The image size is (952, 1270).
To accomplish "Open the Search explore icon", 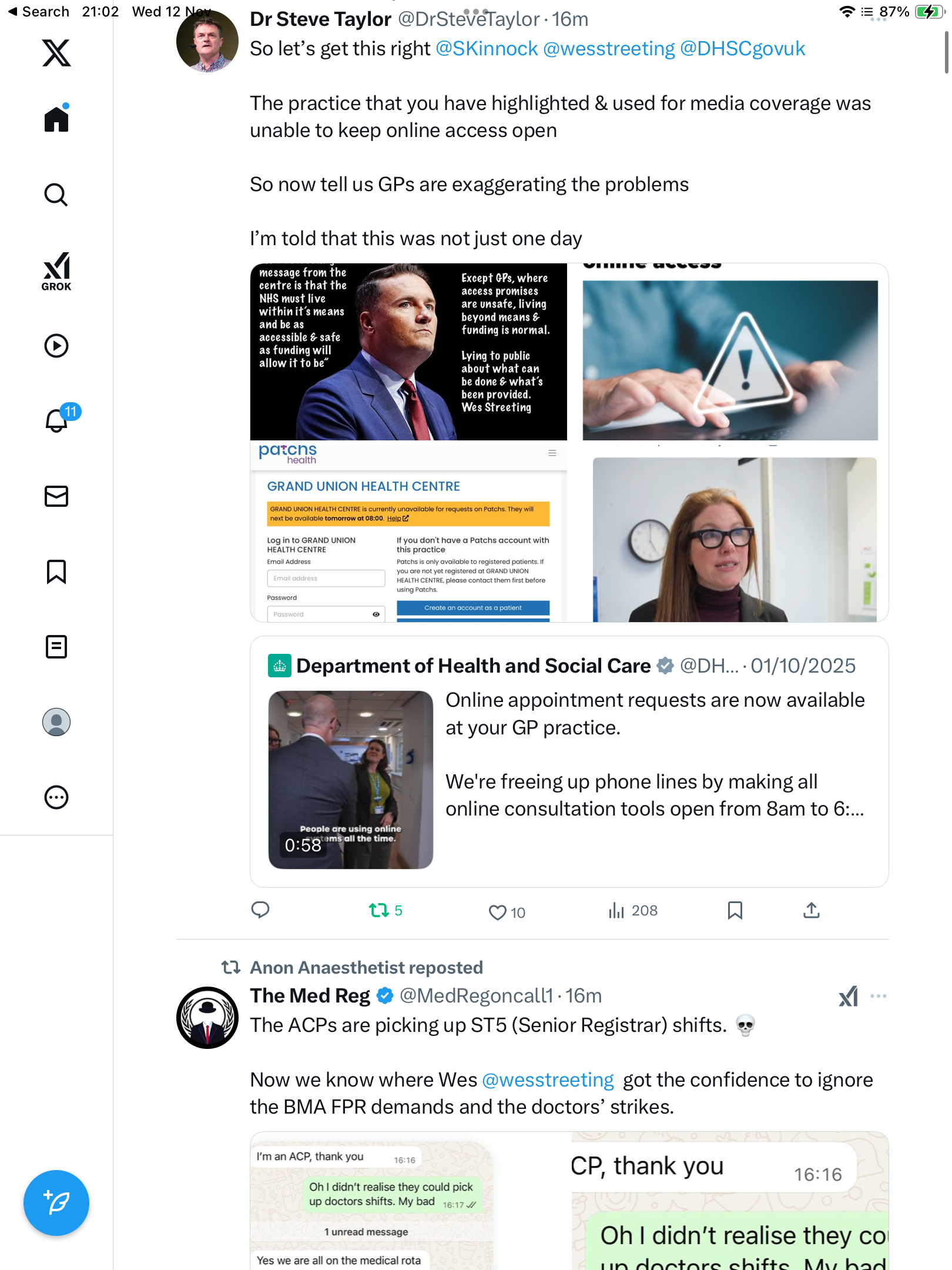I will (x=56, y=195).
